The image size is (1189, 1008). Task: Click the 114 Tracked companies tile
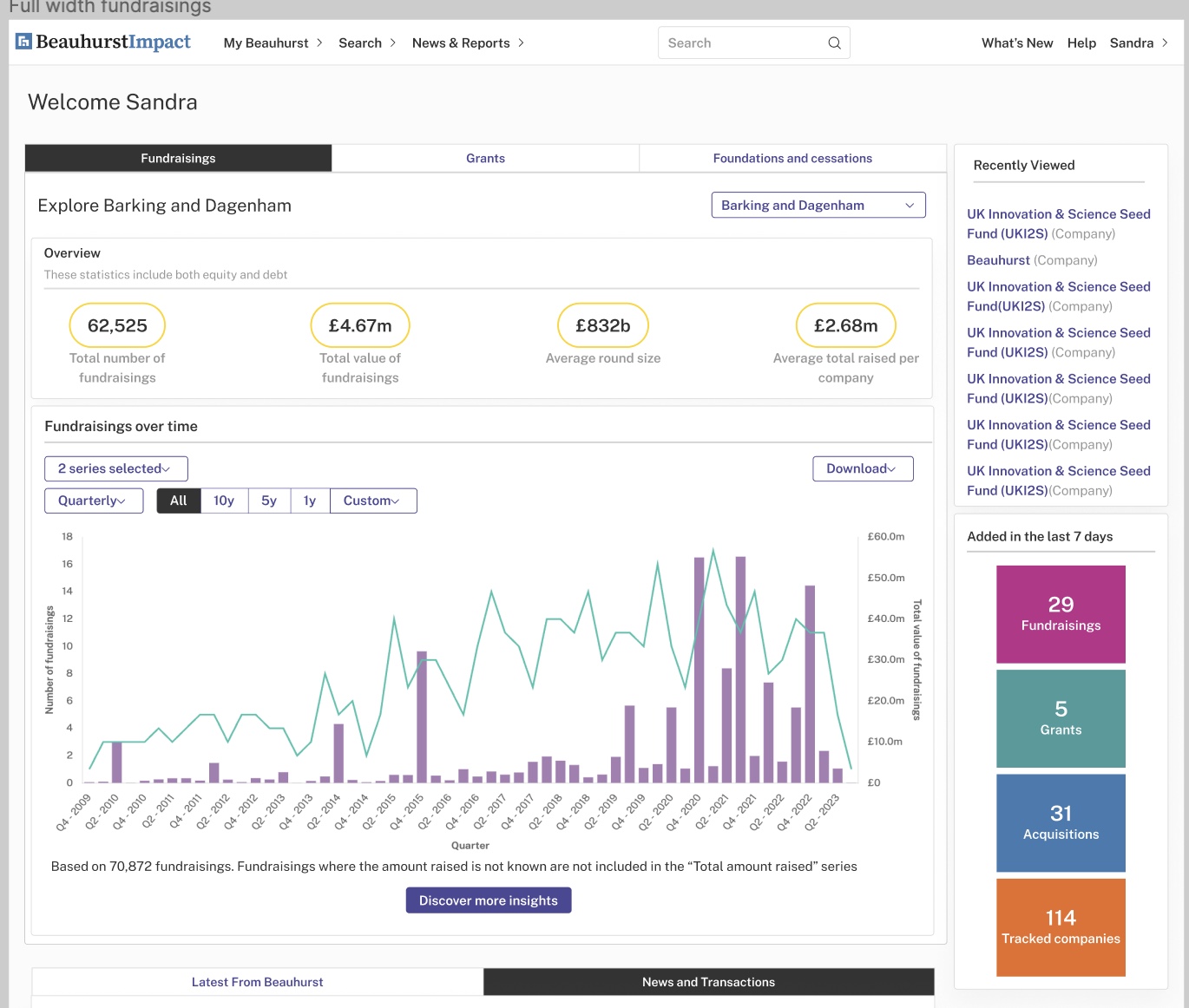[1061, 927]
